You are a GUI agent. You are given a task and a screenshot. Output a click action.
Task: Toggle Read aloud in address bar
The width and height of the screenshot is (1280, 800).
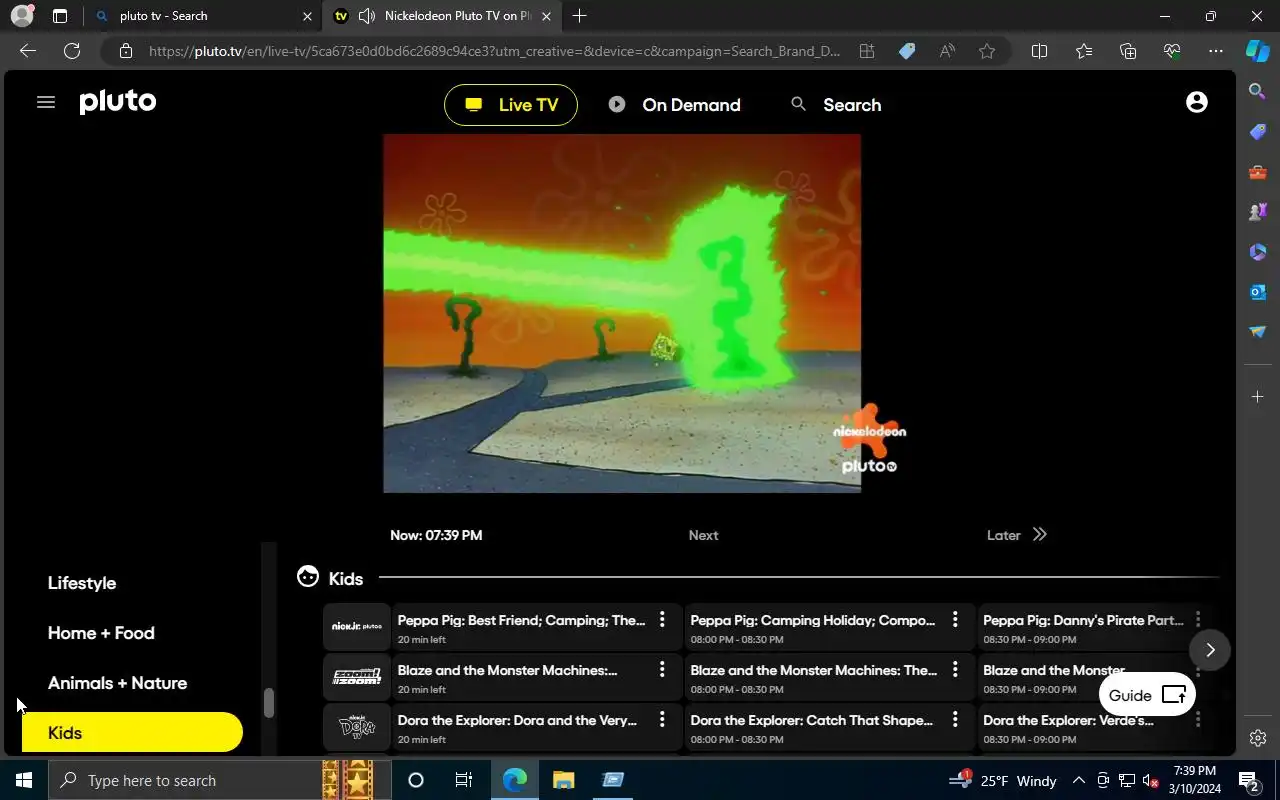[947, 51]
